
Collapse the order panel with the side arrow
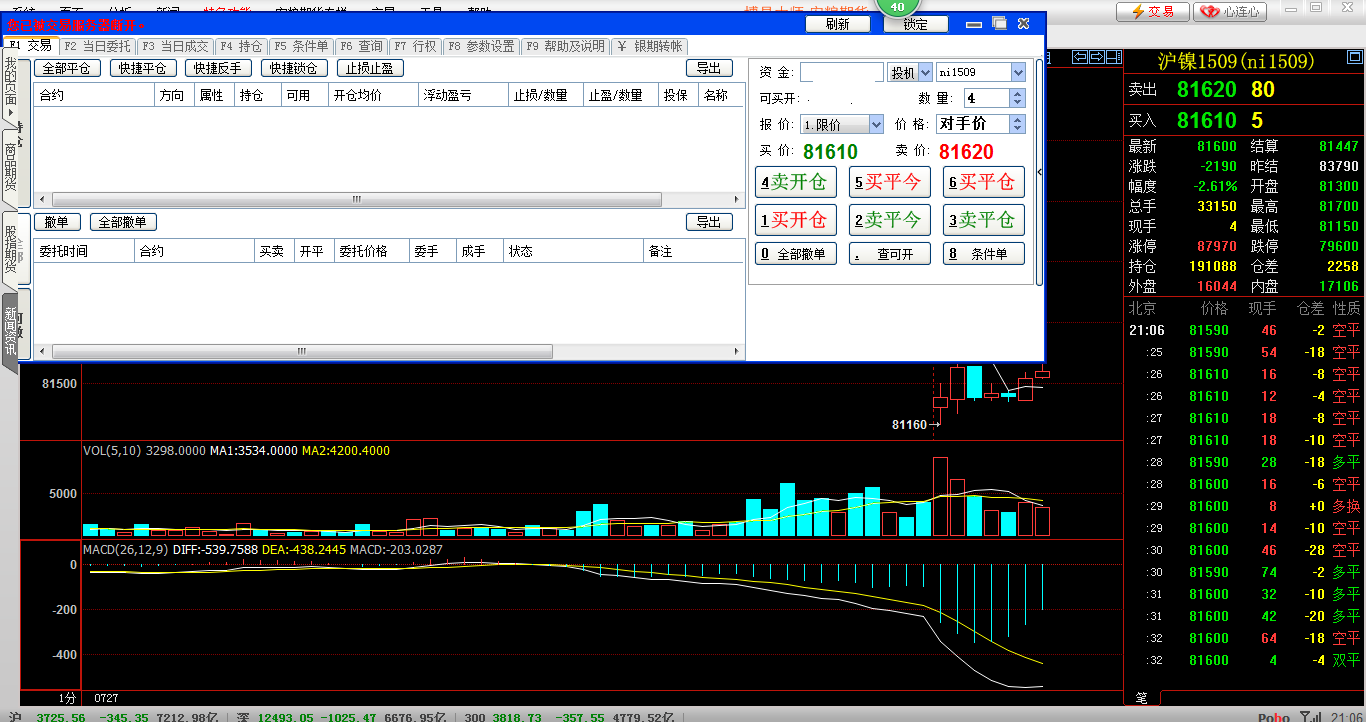pos(1039,172)
